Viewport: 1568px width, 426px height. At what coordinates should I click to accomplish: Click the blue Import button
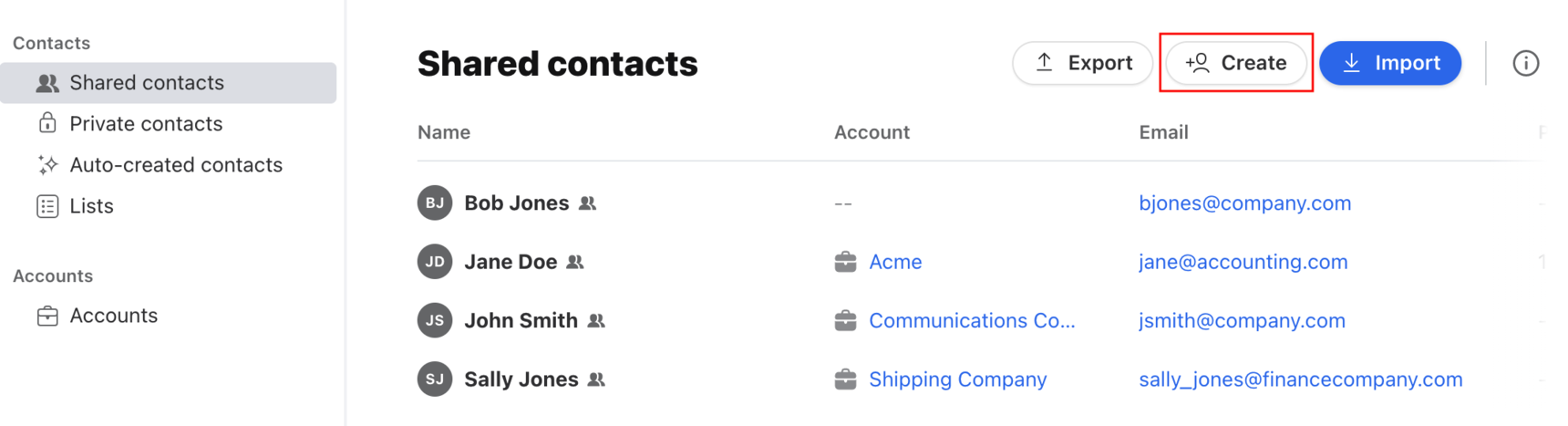click(x=1390, y=63)
